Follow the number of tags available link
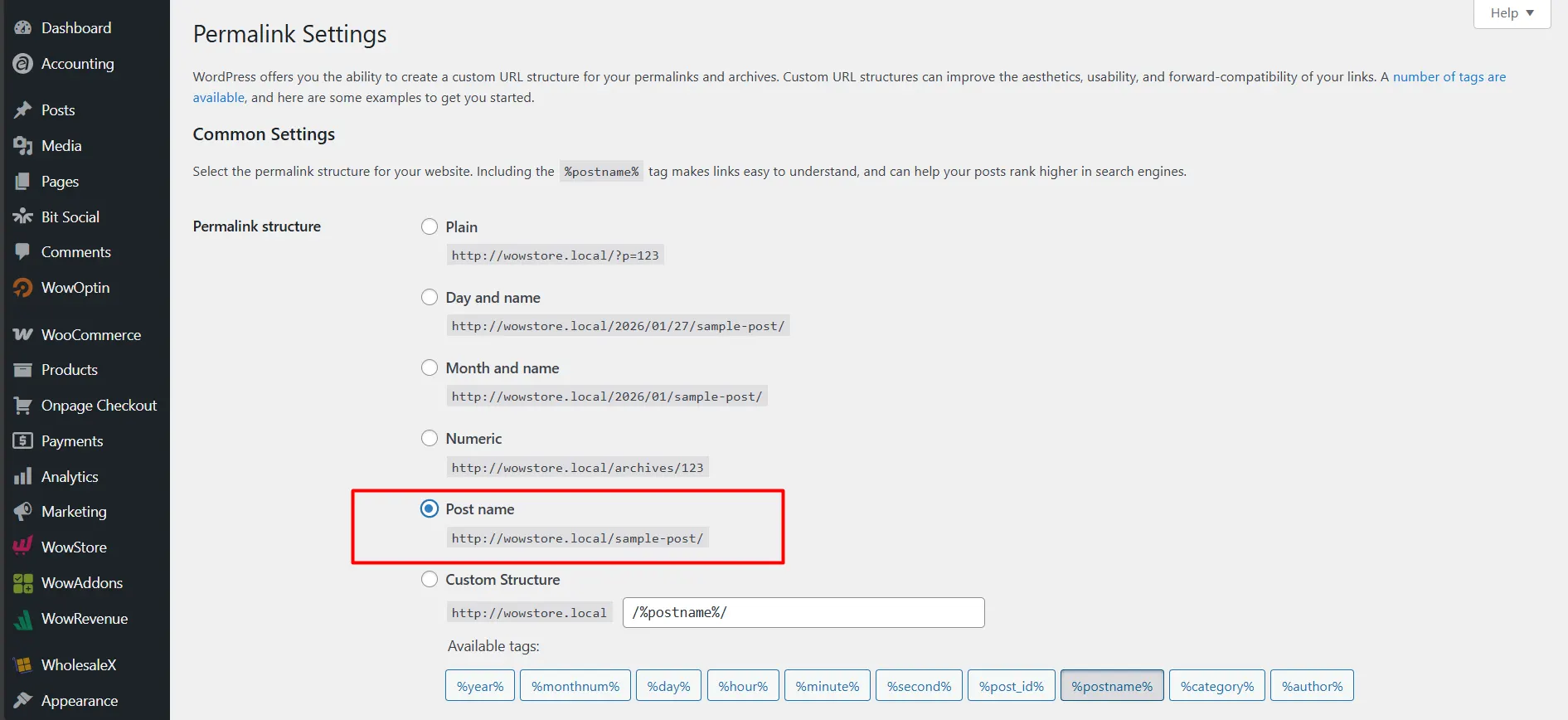Image resolution: width=1568 pixels, height=720 pixels. click(1449, 76)
